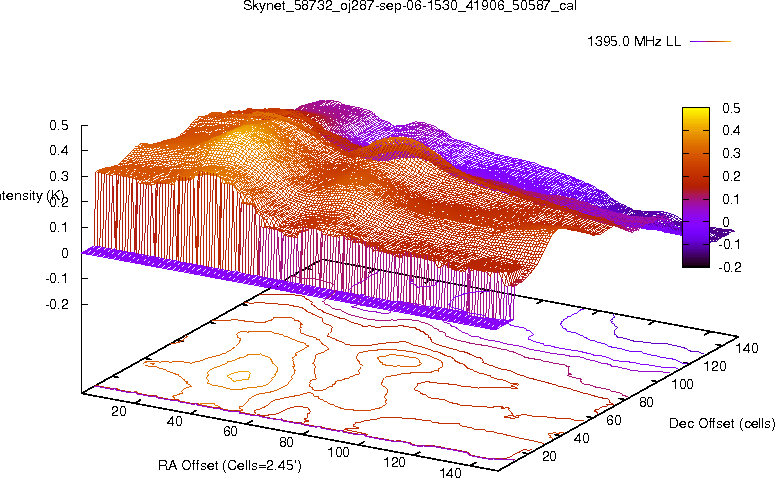The height and width of the screenshot is (478, 775).
Task: Select the 0.4 tick on the intensity axis
Action: [59, 151]
